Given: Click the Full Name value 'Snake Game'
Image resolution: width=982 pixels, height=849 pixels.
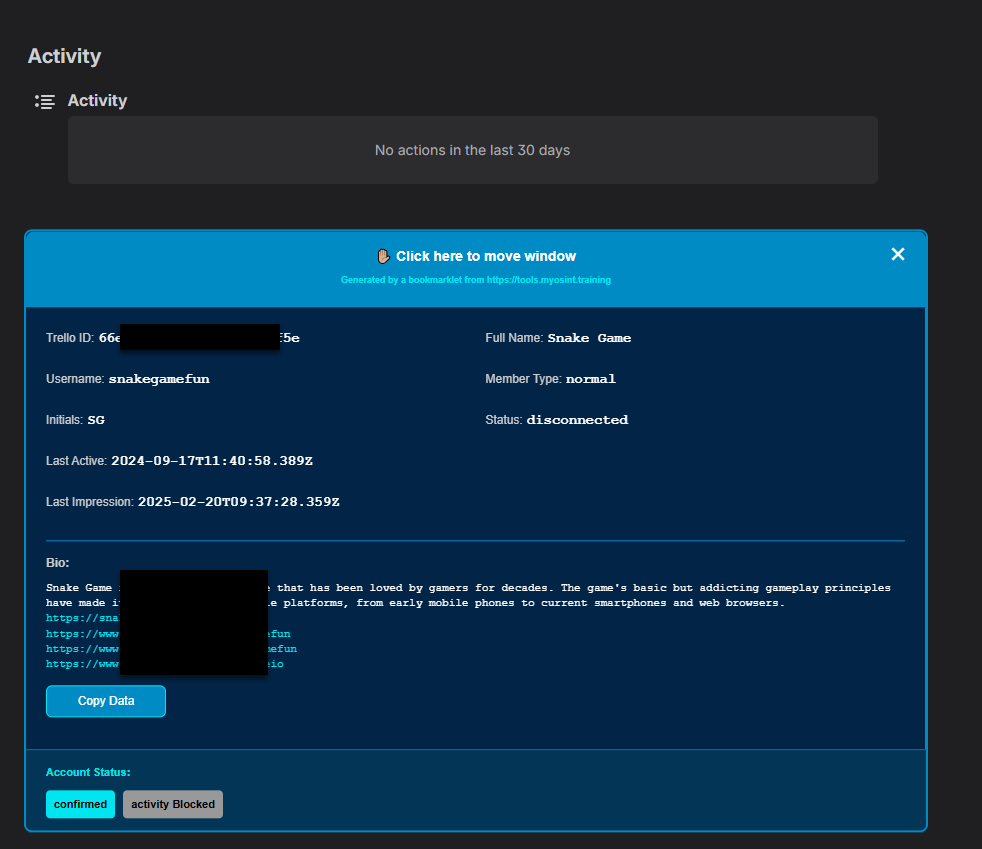Looking at the screenshot, I should [x=589, y=338].
